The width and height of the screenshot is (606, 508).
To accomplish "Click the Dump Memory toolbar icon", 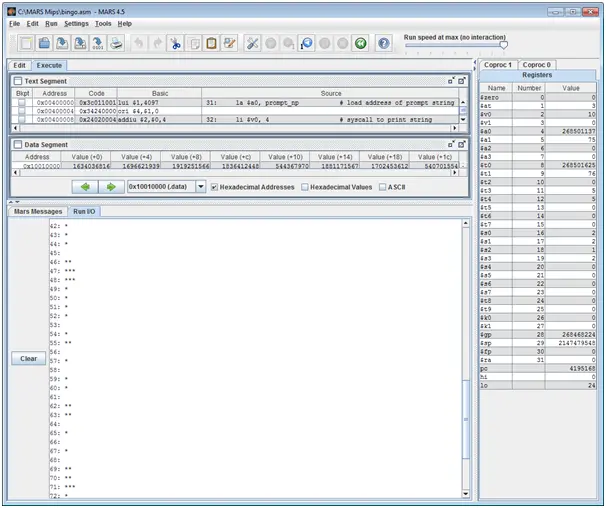I will [98, 43].
